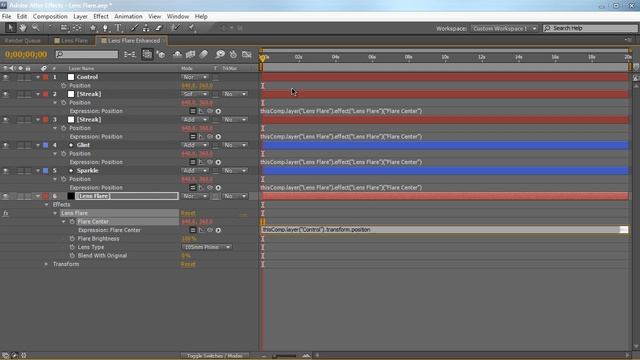Click Reset next to Transform
Viewport: 640px width, 360px height.
pos(188,264)
